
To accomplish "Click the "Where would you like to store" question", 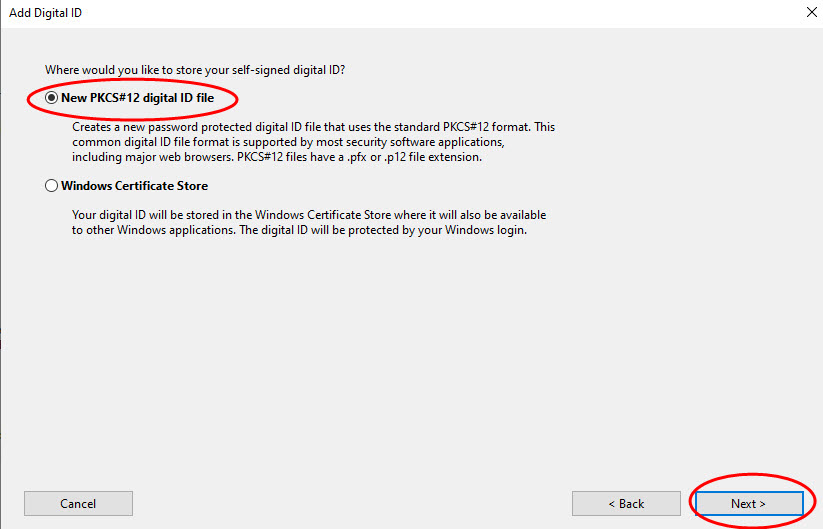I will 194,70.
